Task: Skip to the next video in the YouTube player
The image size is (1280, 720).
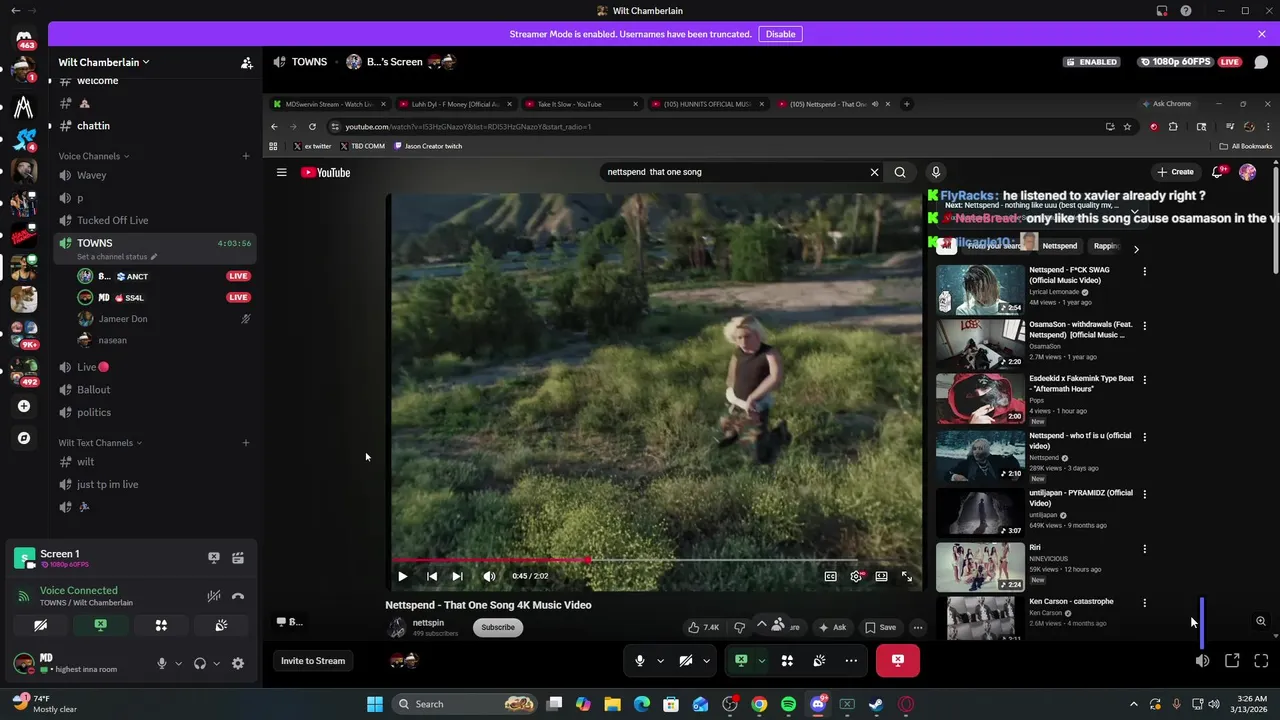Action: [x=457, y=576]
